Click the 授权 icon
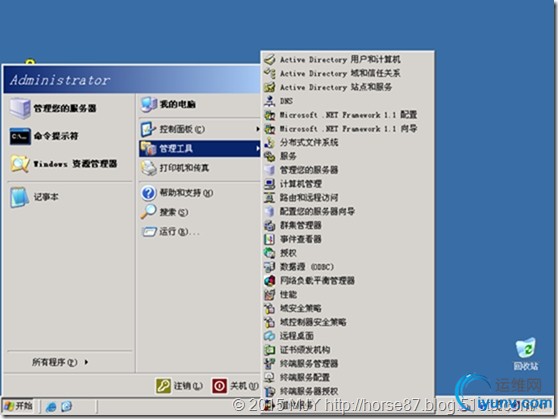558x419 pixels. click(270, 253)
